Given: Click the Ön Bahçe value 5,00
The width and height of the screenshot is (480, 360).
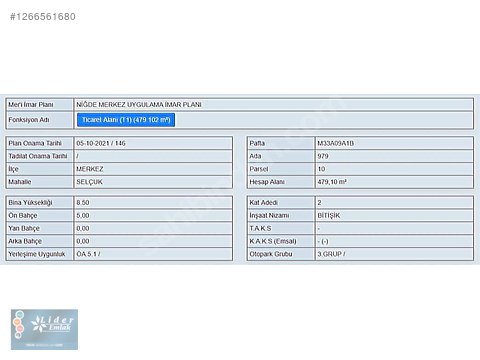Looking at the screenshot, I should [83, 215].
